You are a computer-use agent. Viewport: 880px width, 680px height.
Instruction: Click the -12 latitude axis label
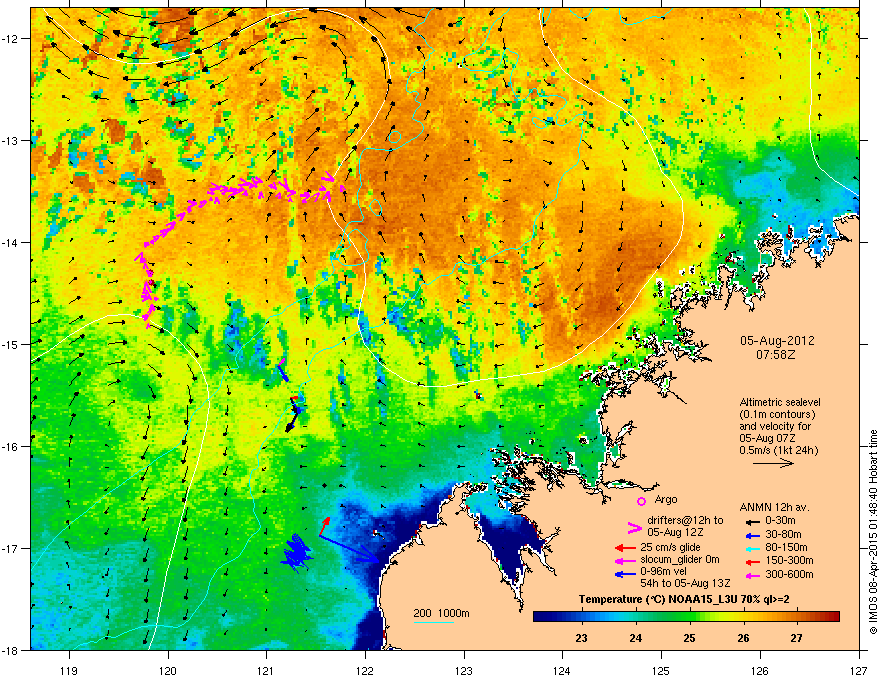click(x=11, y=39)
